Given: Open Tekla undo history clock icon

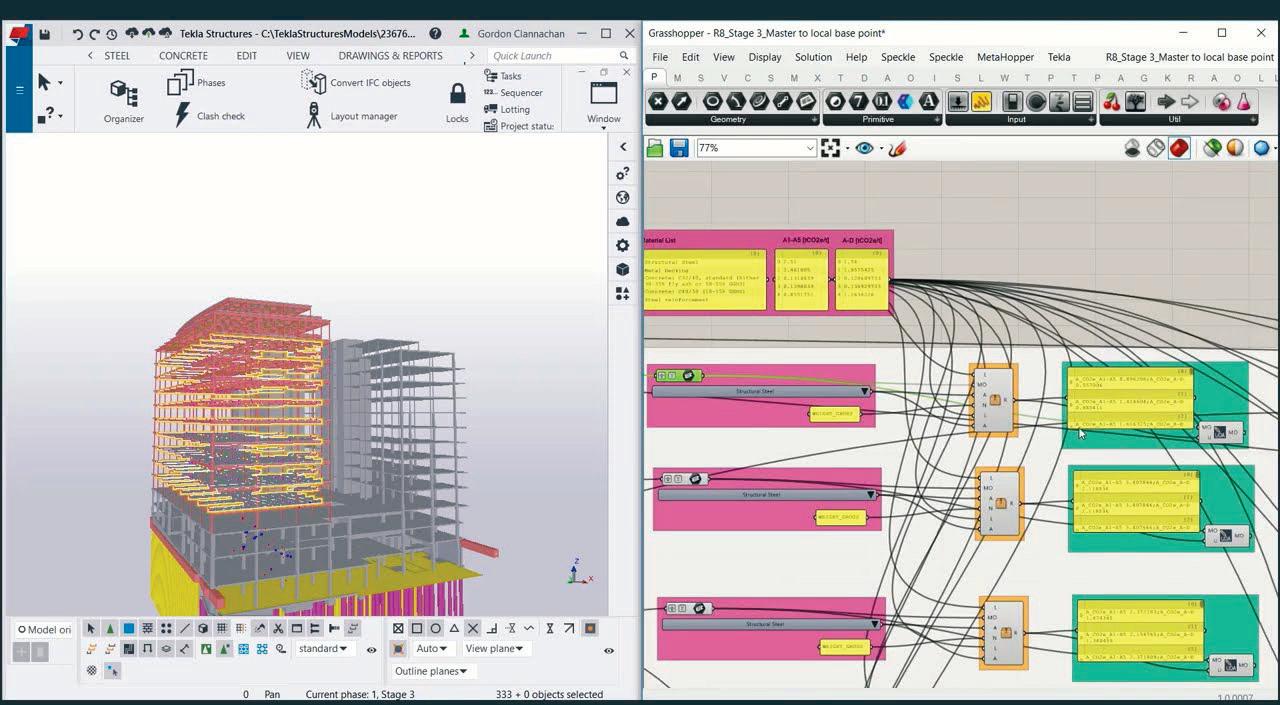Looking at the screenshot, I should click(x=111, y=34).
